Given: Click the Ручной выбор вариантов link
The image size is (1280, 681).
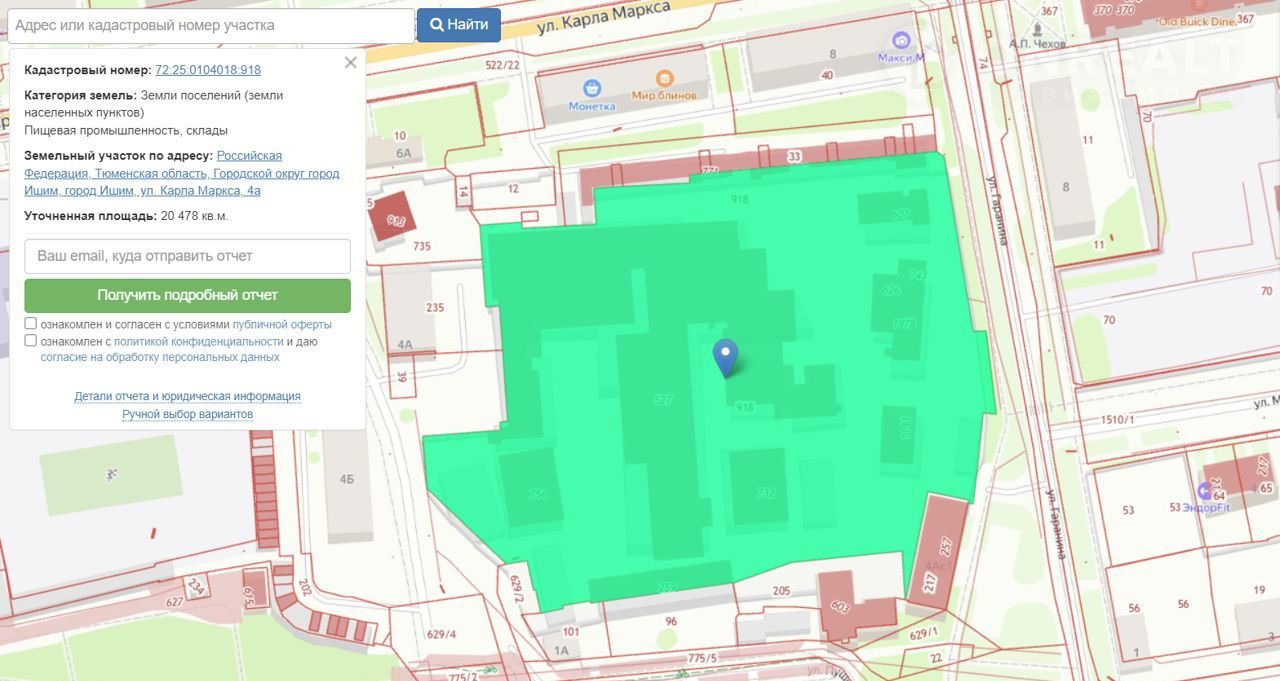Looking at the screenshot, I should click(x=187, y=414).
